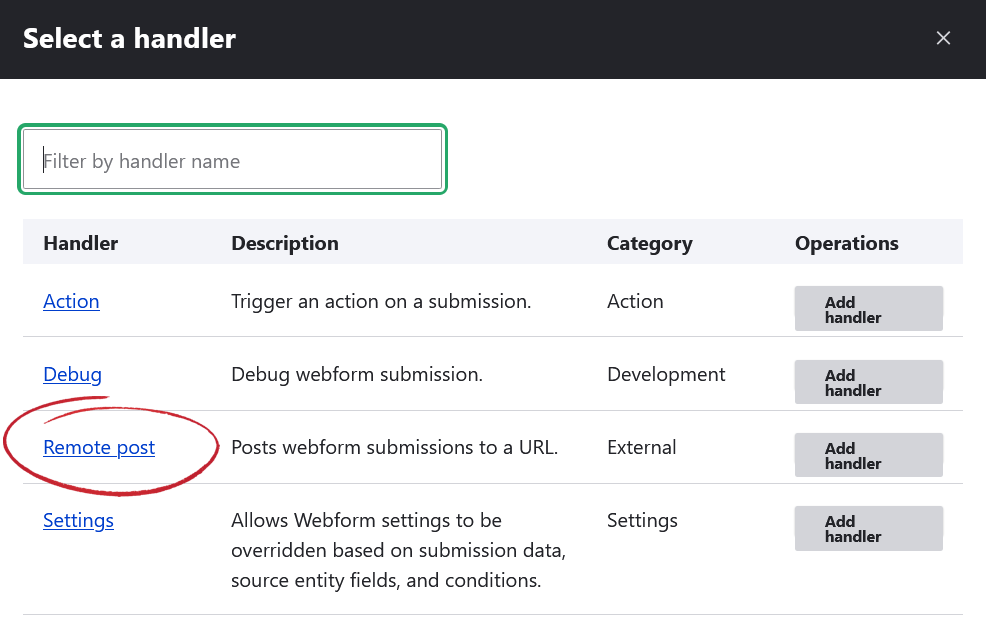Click the Debug handler link
986x644 pixels.
[x=72, y=375]
